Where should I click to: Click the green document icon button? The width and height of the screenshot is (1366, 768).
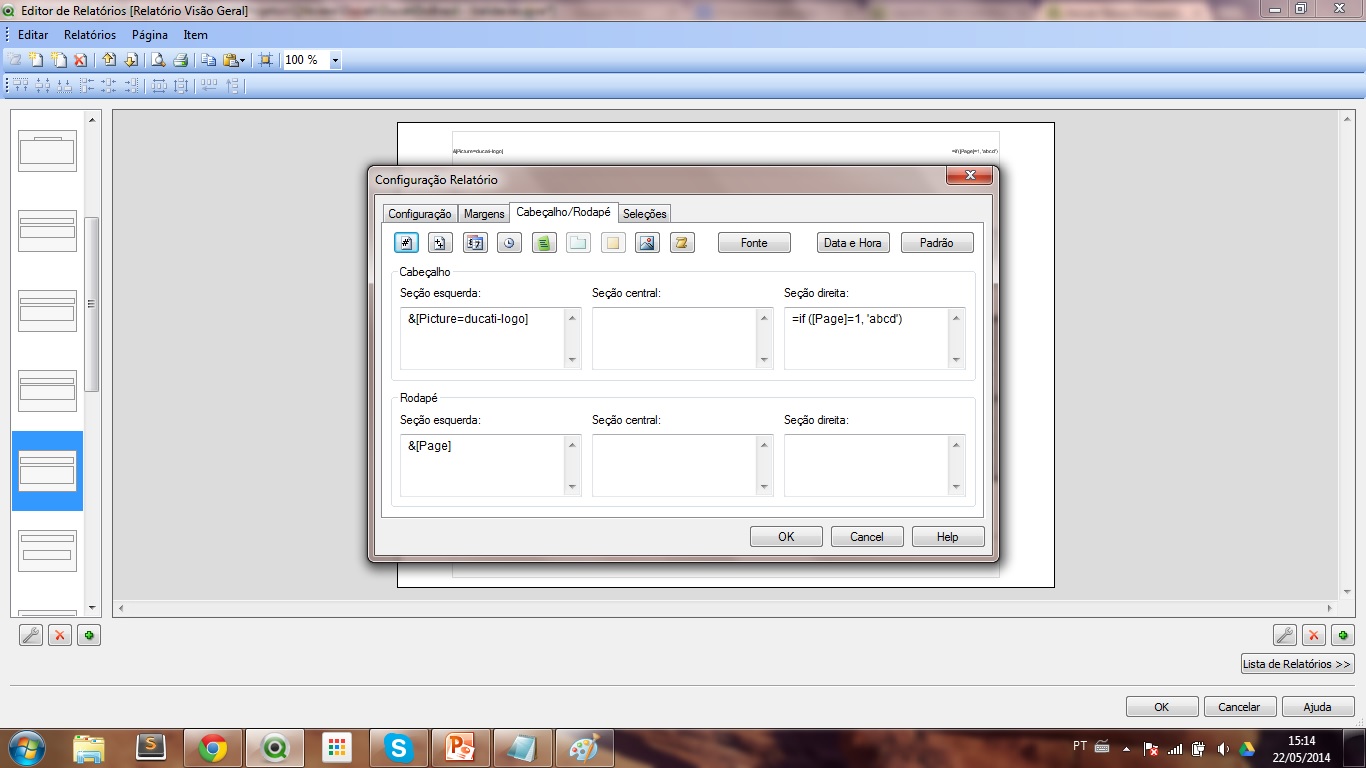coord(544,243)
